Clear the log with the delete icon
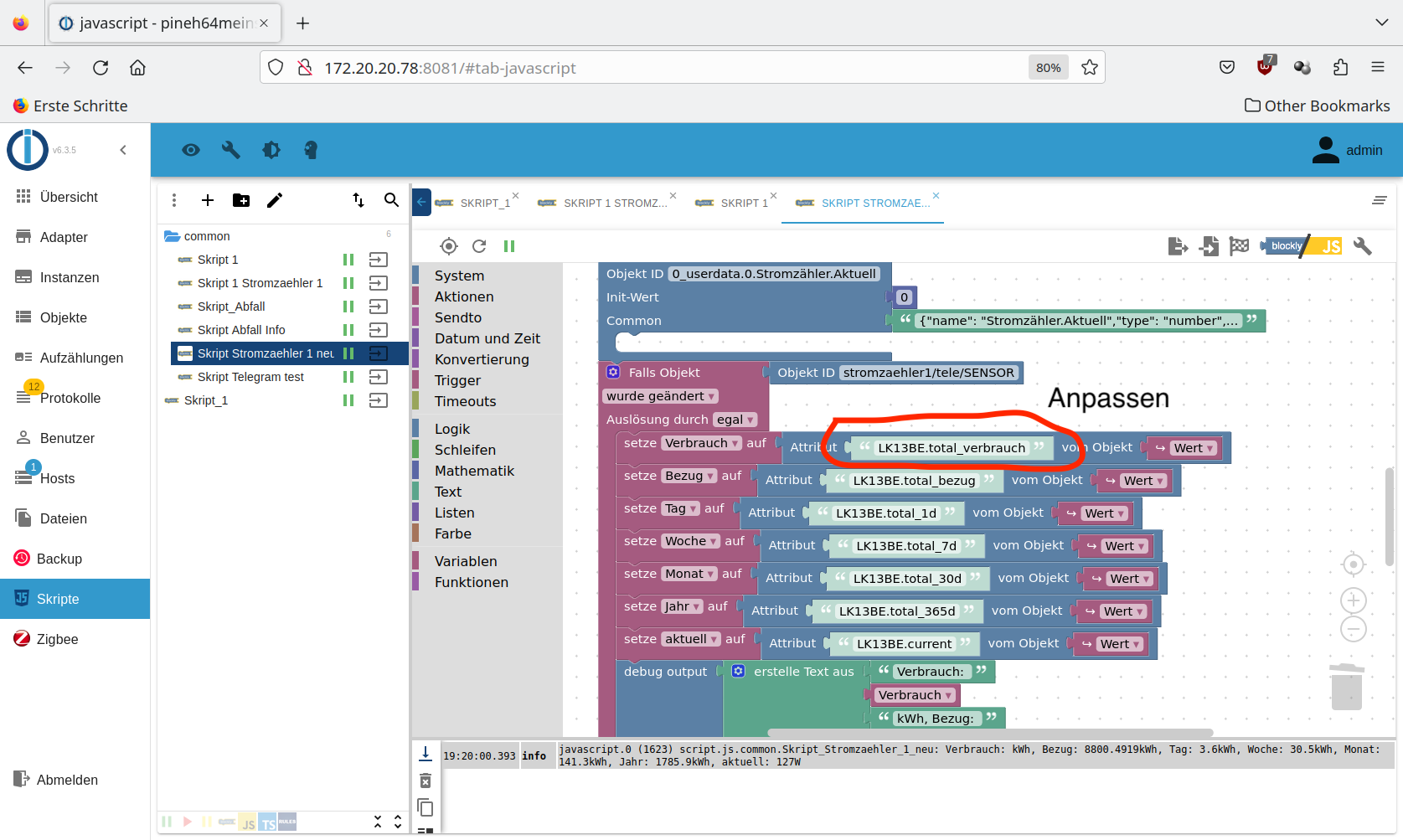Viewport: 1403px width, 840px height. (x=426, y=781)
